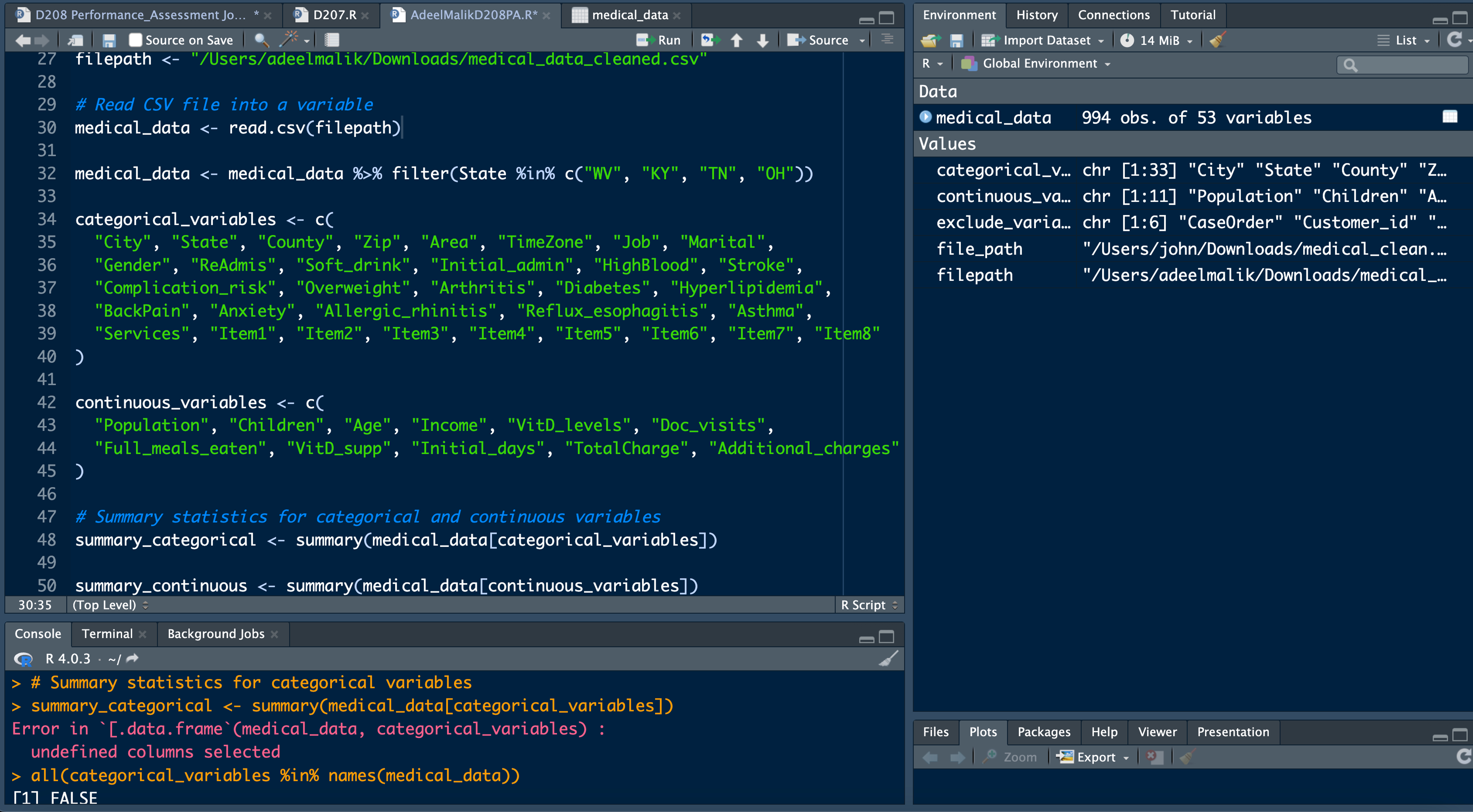1473x812 pixels.
Task: Click the compile report notebook icon
Action: (332, 40)
